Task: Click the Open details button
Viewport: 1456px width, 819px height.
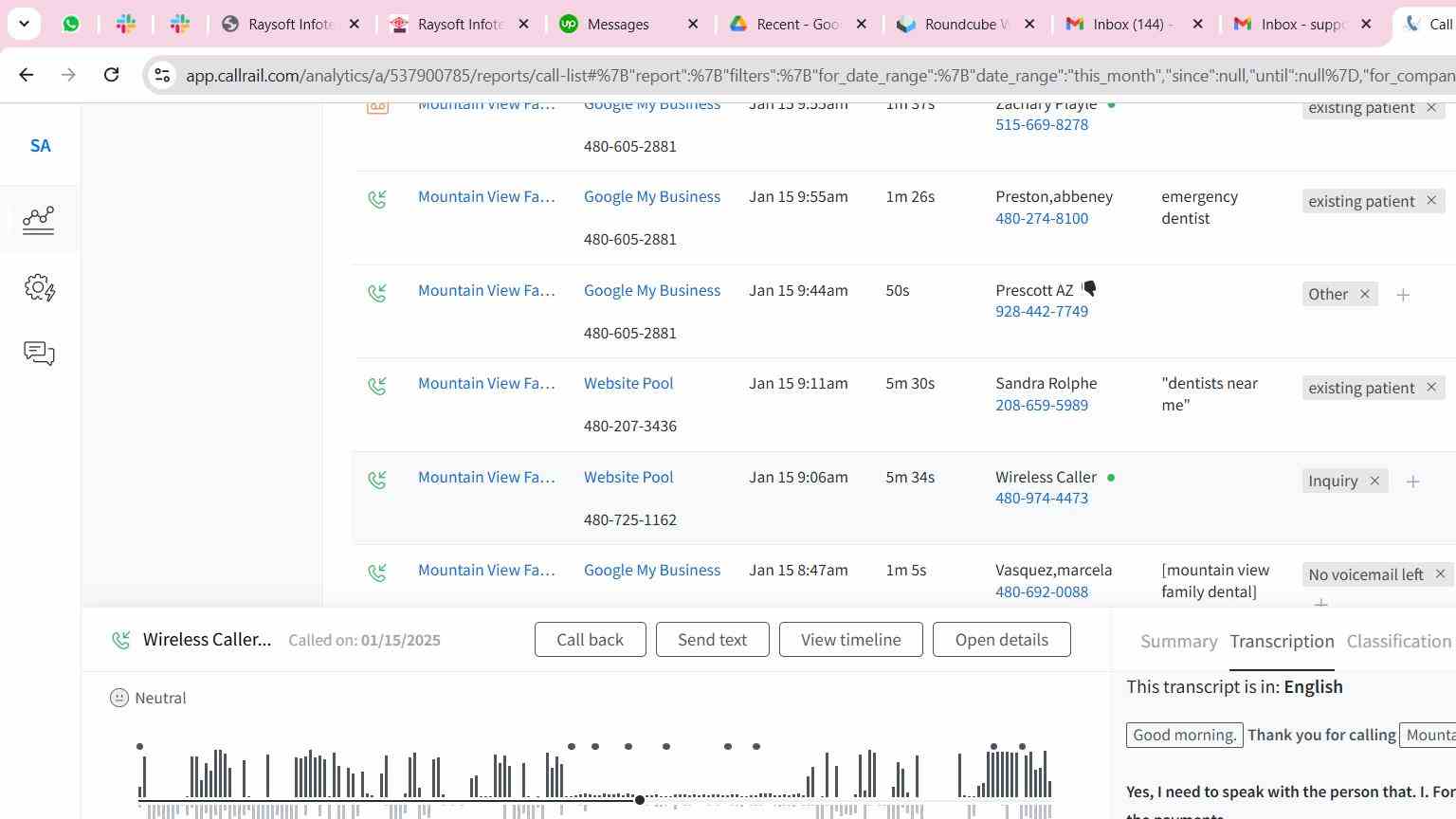Action: point(1001,640)
